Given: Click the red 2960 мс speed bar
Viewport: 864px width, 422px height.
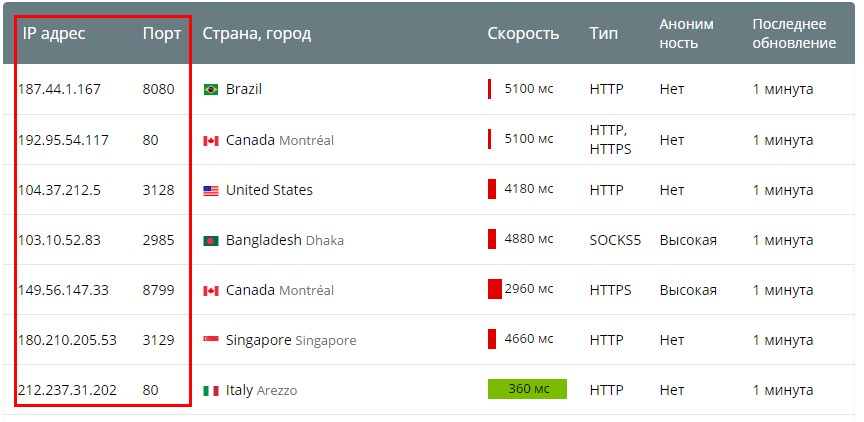Looking at the screenshot, I should click(495, 289).
